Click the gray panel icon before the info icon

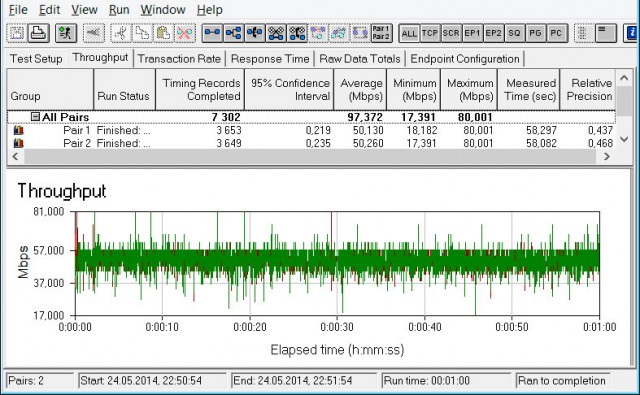click(x=605, y=33)
